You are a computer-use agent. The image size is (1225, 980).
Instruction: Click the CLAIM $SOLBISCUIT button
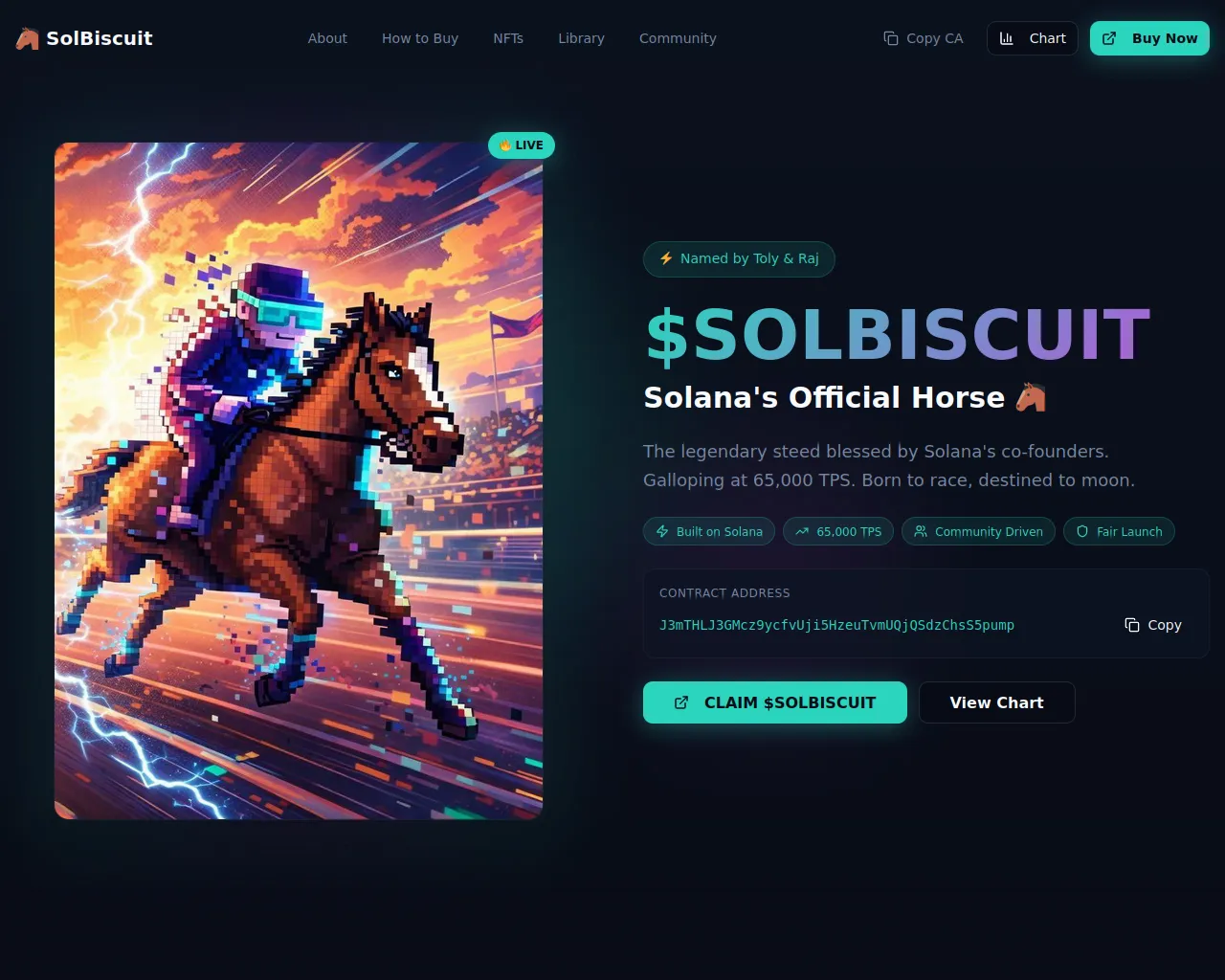pos(775,702)
